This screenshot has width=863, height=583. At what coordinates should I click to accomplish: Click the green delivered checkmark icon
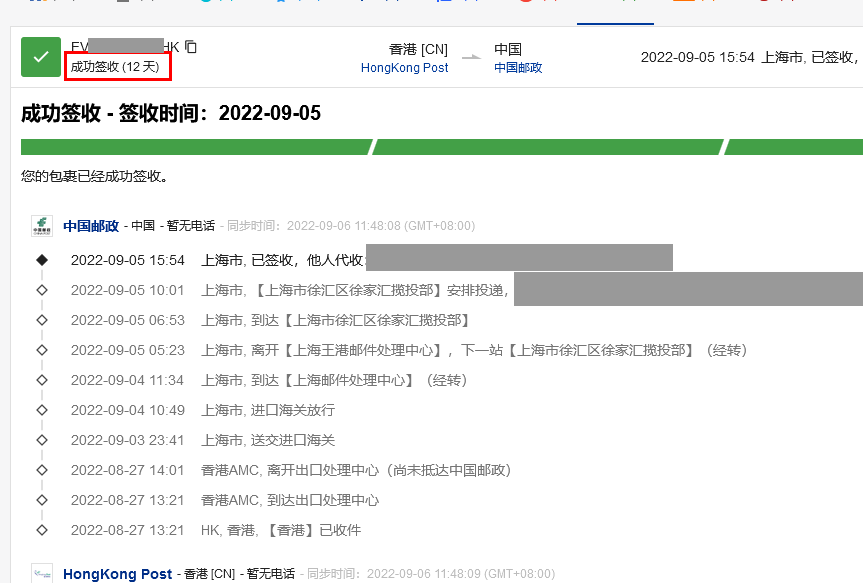[41, 57]
